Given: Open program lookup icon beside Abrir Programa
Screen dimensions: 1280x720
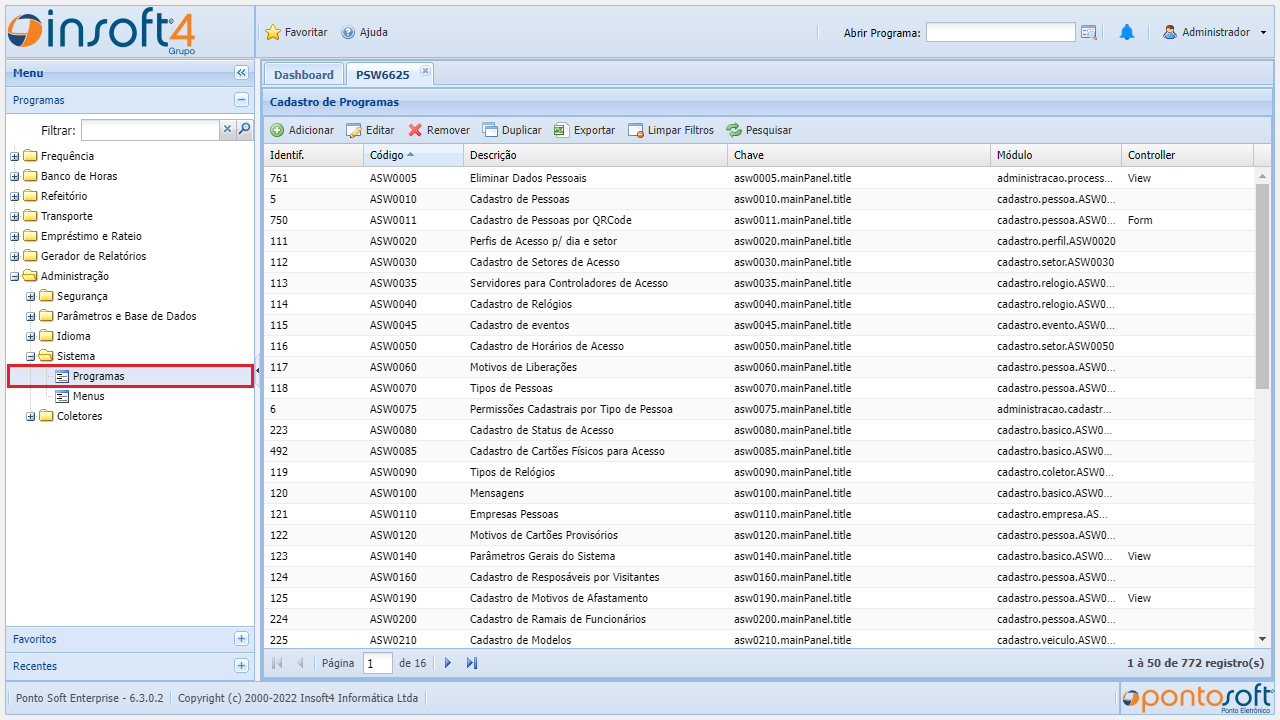Looking at the screenshot, I should 1089,33.
